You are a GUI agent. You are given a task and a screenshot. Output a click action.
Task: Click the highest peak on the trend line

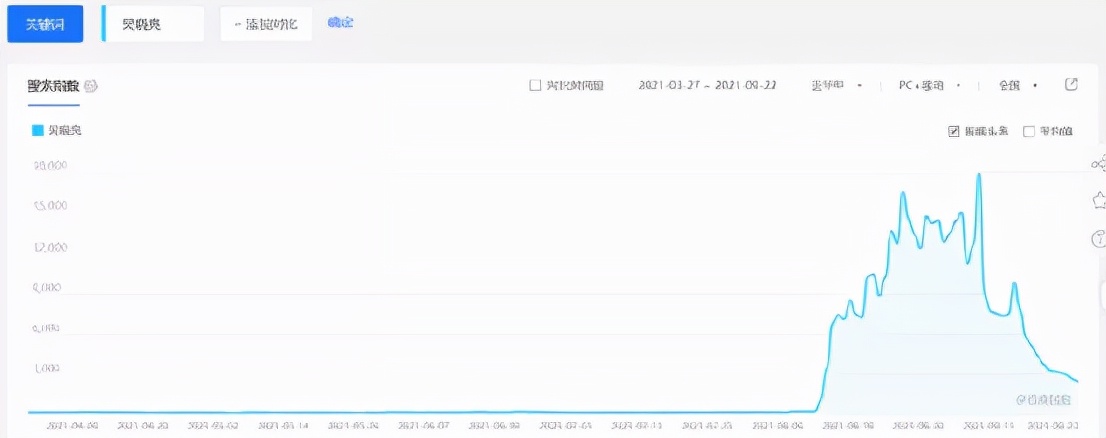(978, 175)
